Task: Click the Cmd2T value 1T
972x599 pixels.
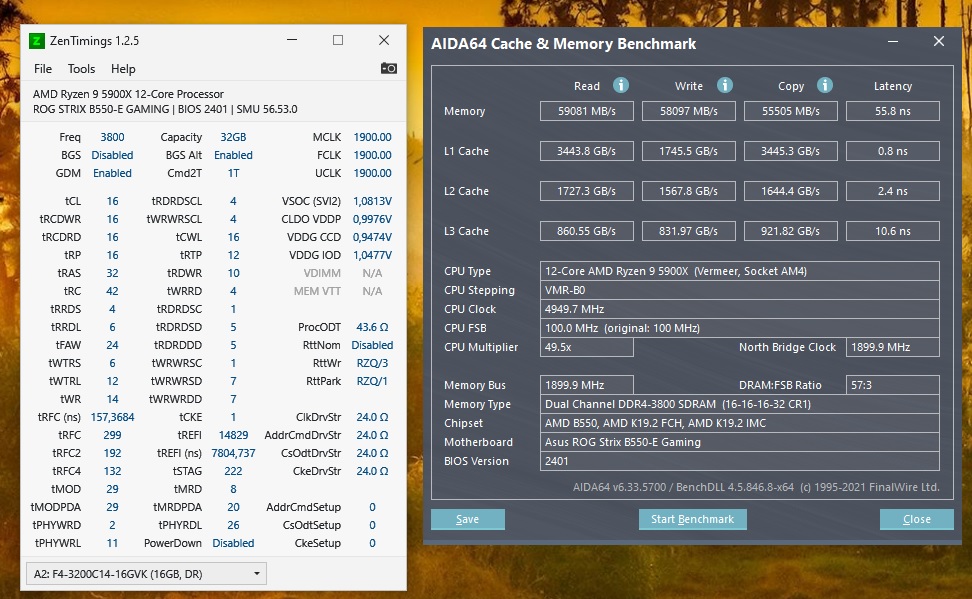Action: point(233,173)
